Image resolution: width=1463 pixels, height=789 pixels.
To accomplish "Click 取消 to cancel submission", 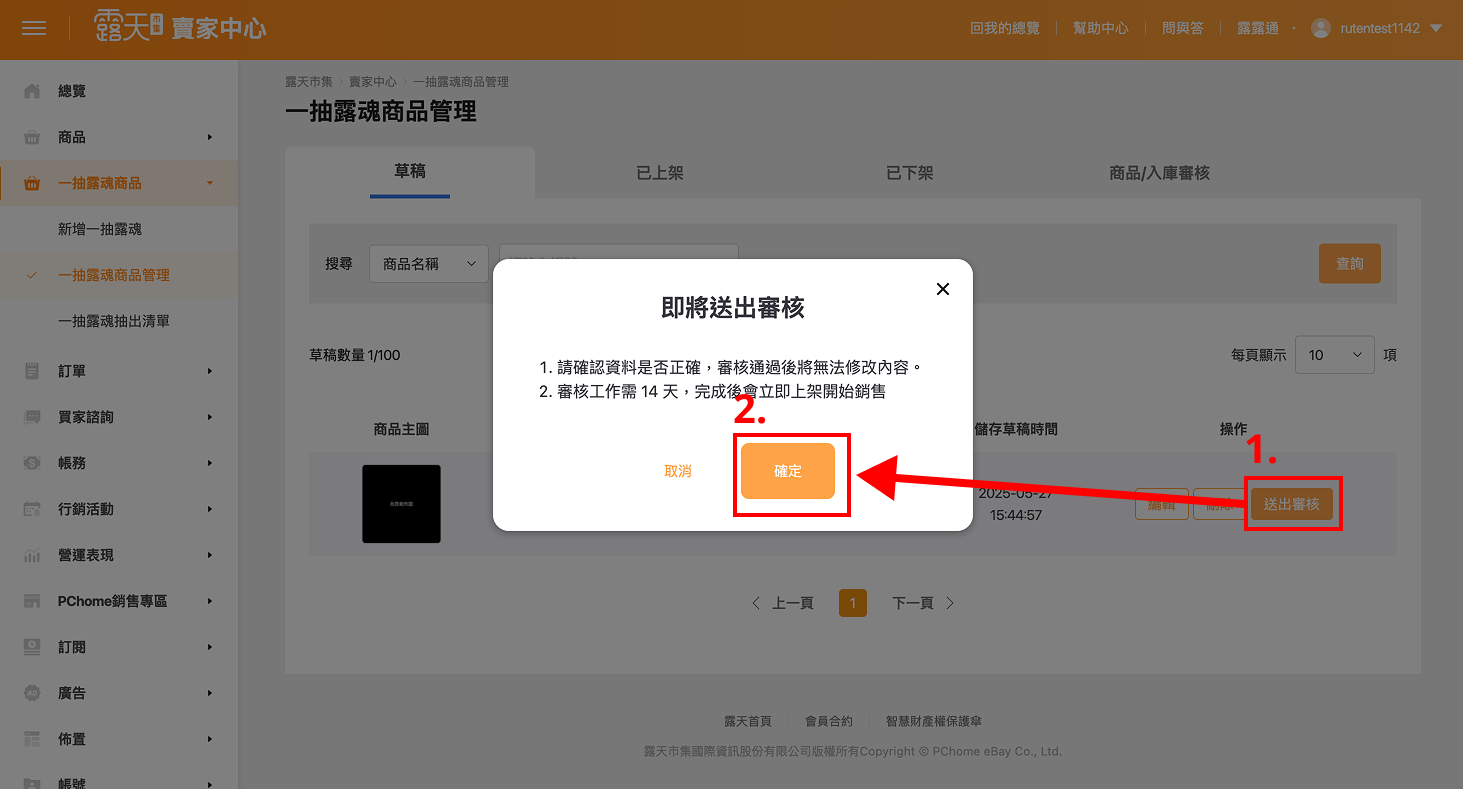I will click(x=678, y=471).
